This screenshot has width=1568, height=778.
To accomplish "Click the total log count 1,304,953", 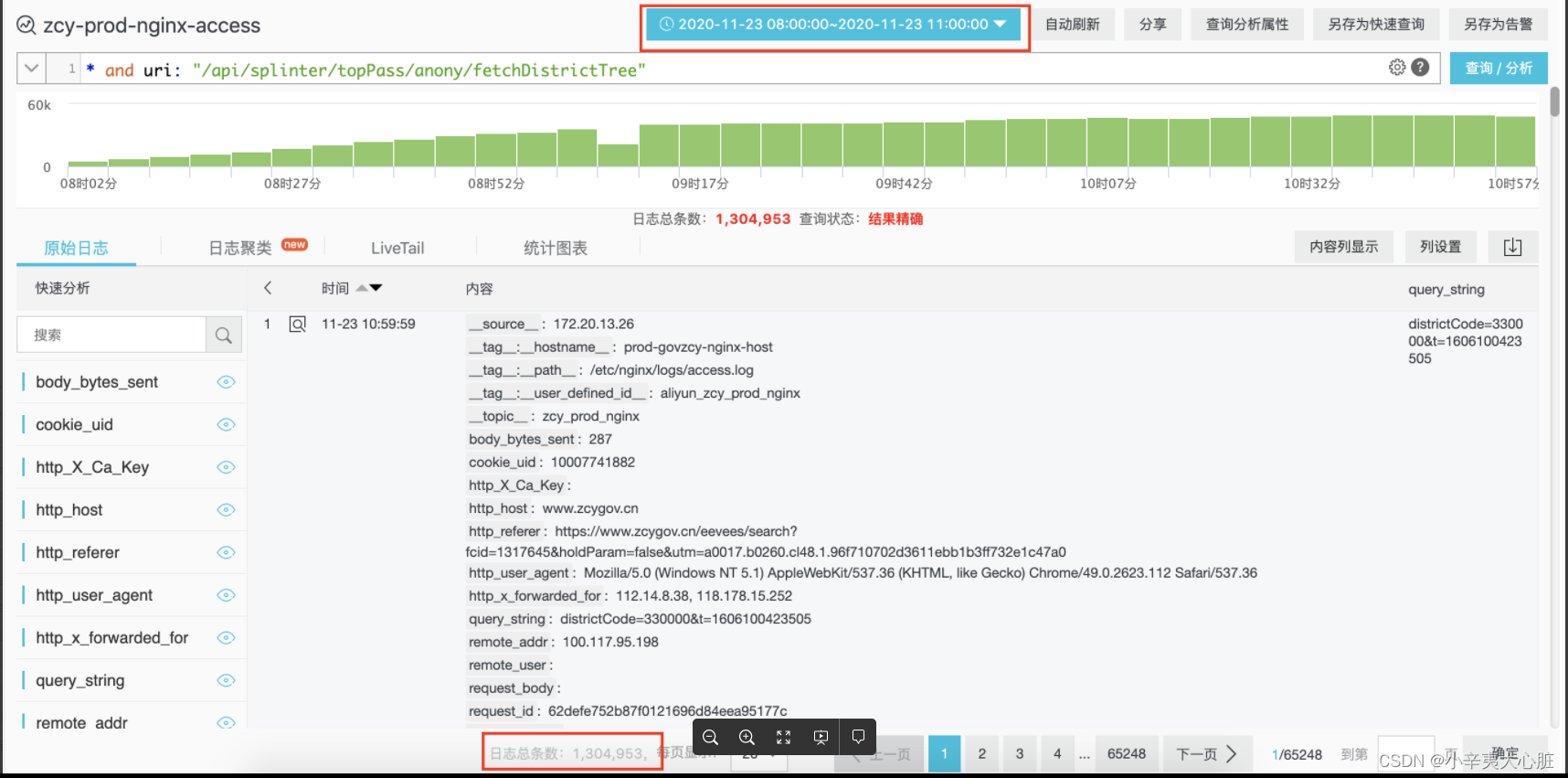I will (753, 218).
